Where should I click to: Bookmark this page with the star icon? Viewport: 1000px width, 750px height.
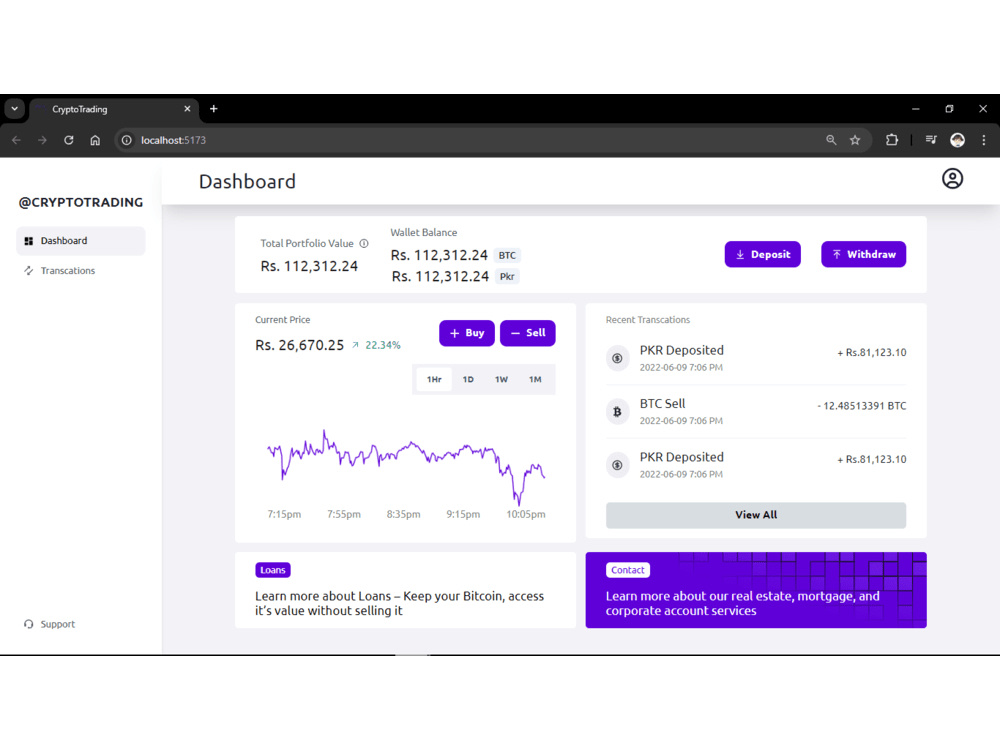click(x=855, y=140)
